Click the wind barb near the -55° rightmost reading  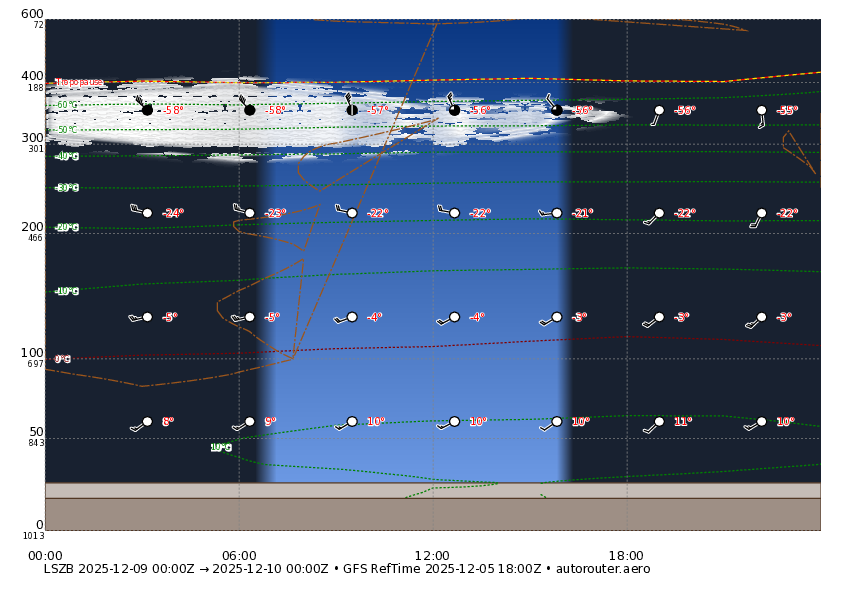tap(760, 112)
